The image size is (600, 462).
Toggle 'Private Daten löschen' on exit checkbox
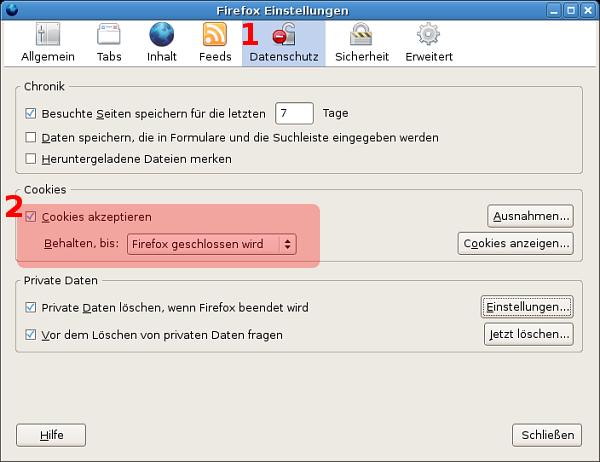[x=31, y=308]
